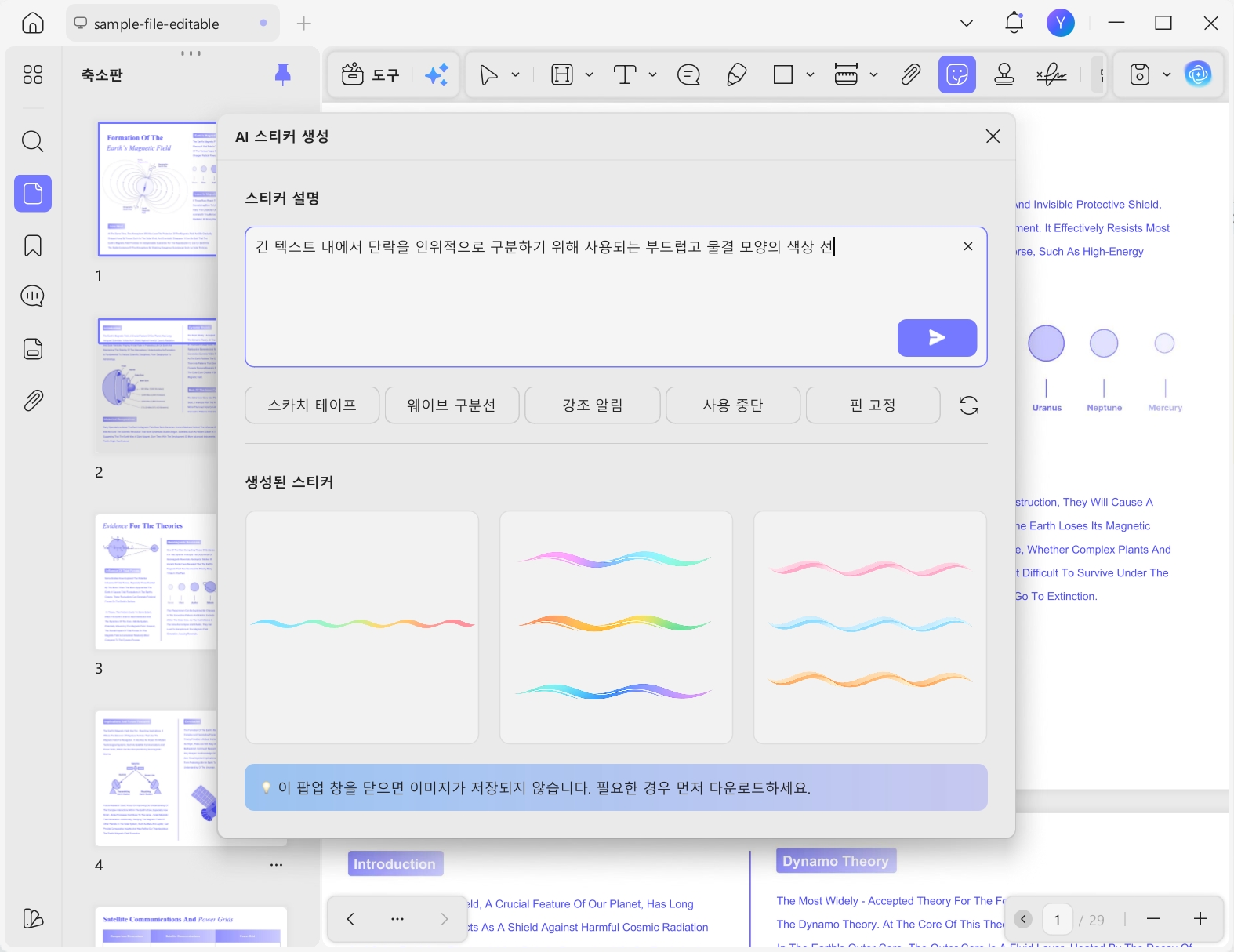Open the attachments paperclip in sidebar
This screenshot has height=952, width=1234.
coord(33,401)
